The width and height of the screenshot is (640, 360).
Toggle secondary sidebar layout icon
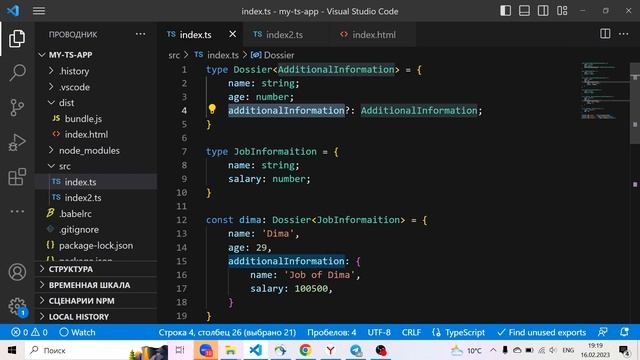[543, 11]
